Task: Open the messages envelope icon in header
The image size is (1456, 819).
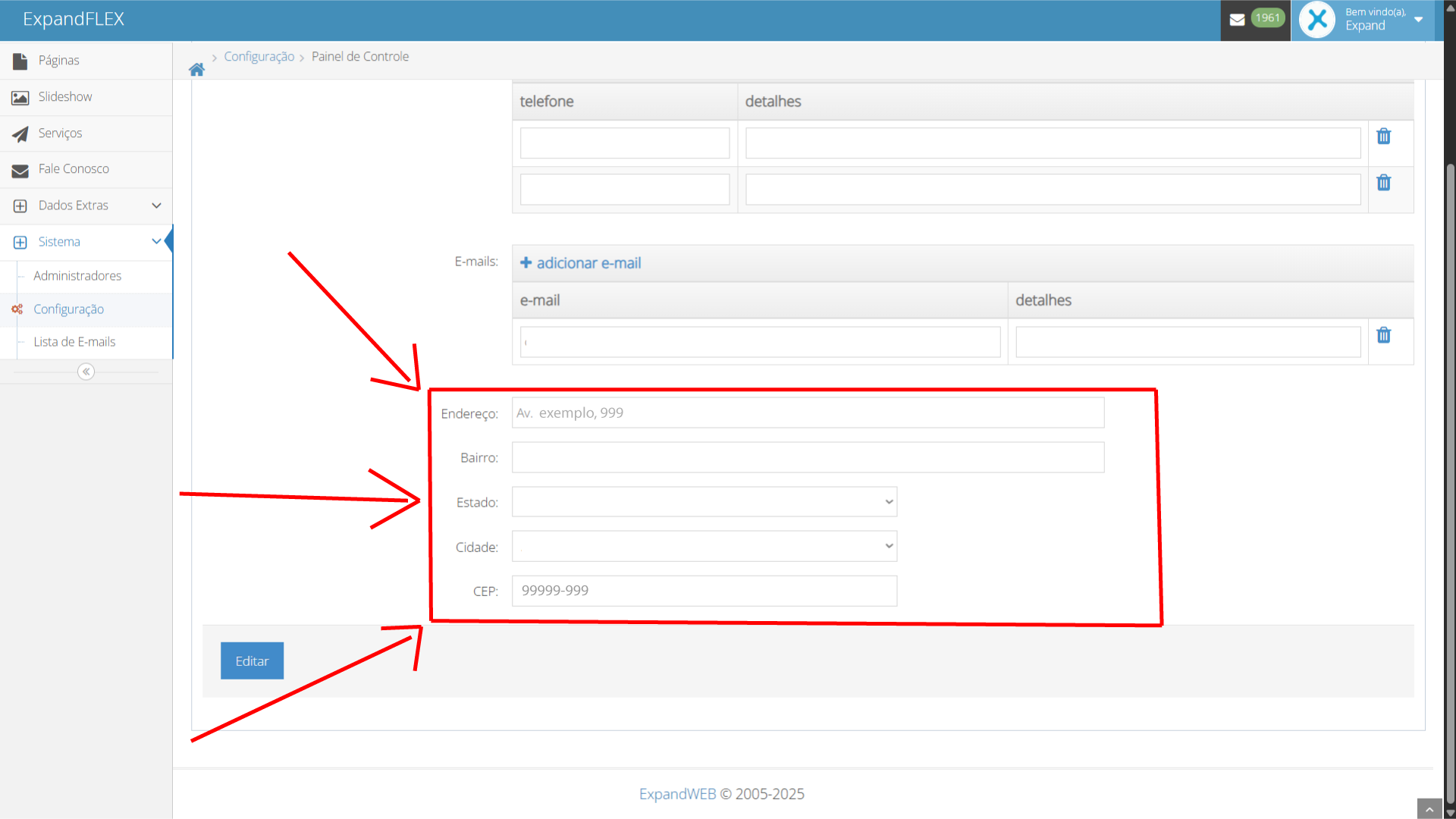Action: 1237,20
